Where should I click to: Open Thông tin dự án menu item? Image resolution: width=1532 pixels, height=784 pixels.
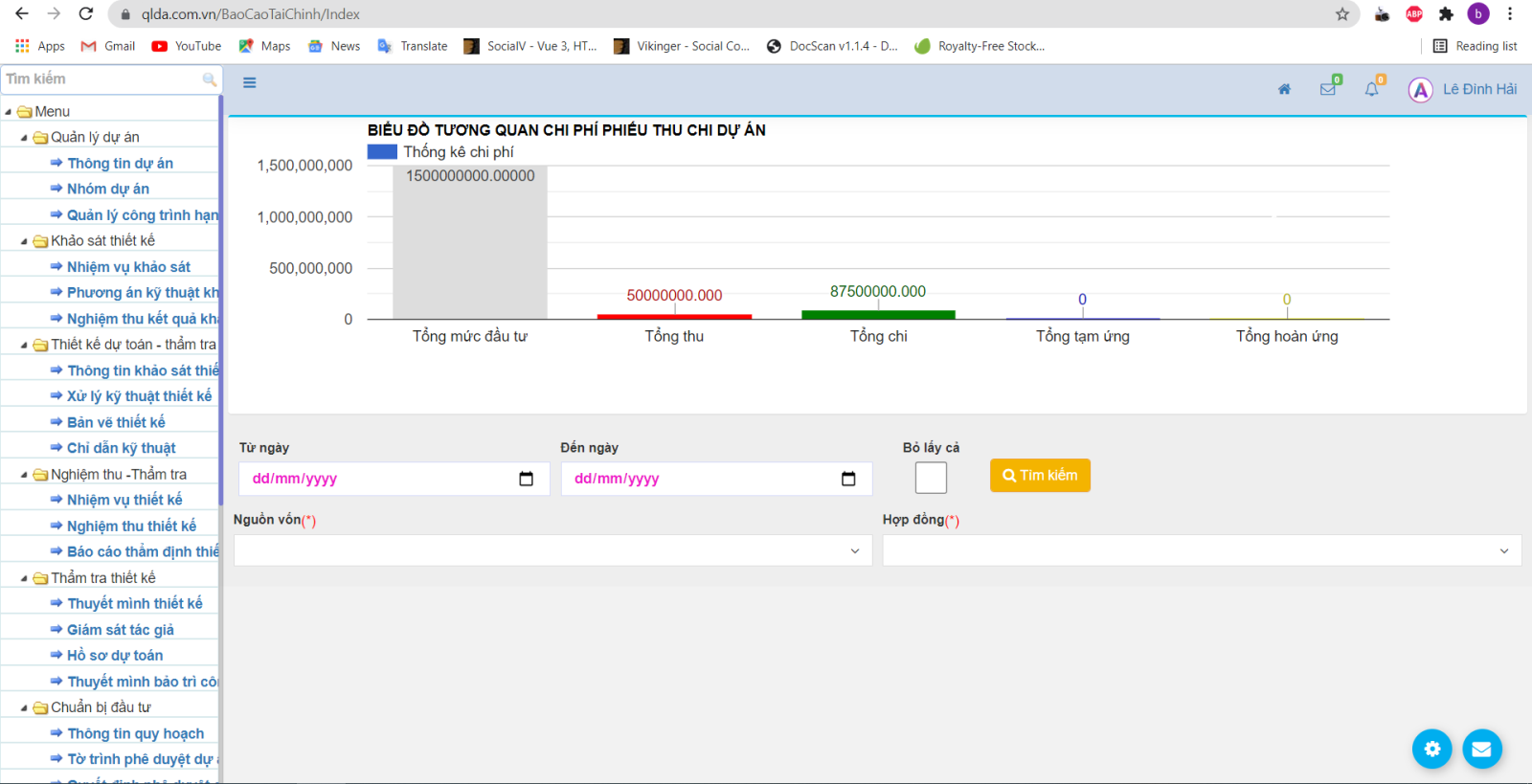[x=120, y=164]
